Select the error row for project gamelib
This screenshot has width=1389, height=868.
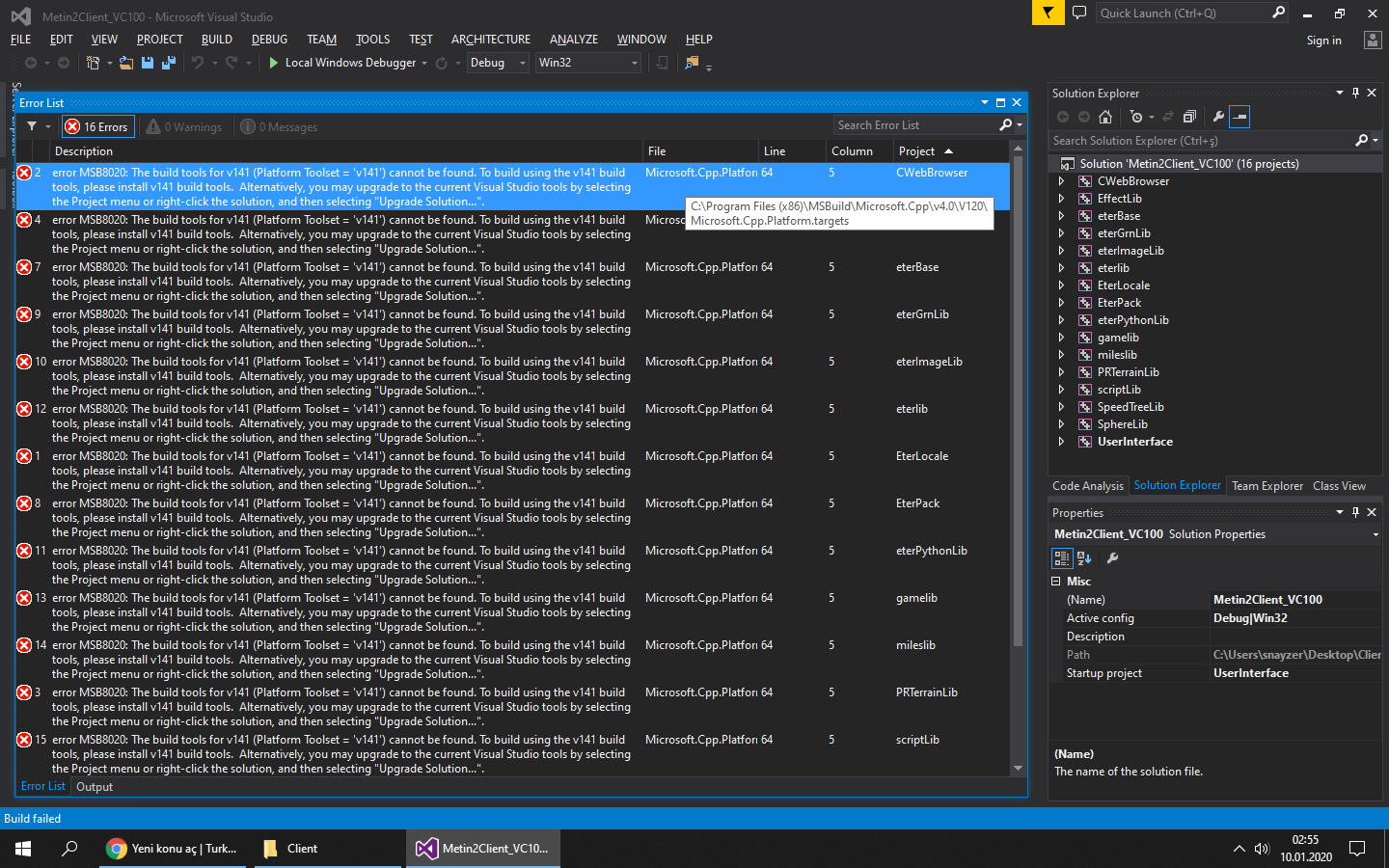513,612
